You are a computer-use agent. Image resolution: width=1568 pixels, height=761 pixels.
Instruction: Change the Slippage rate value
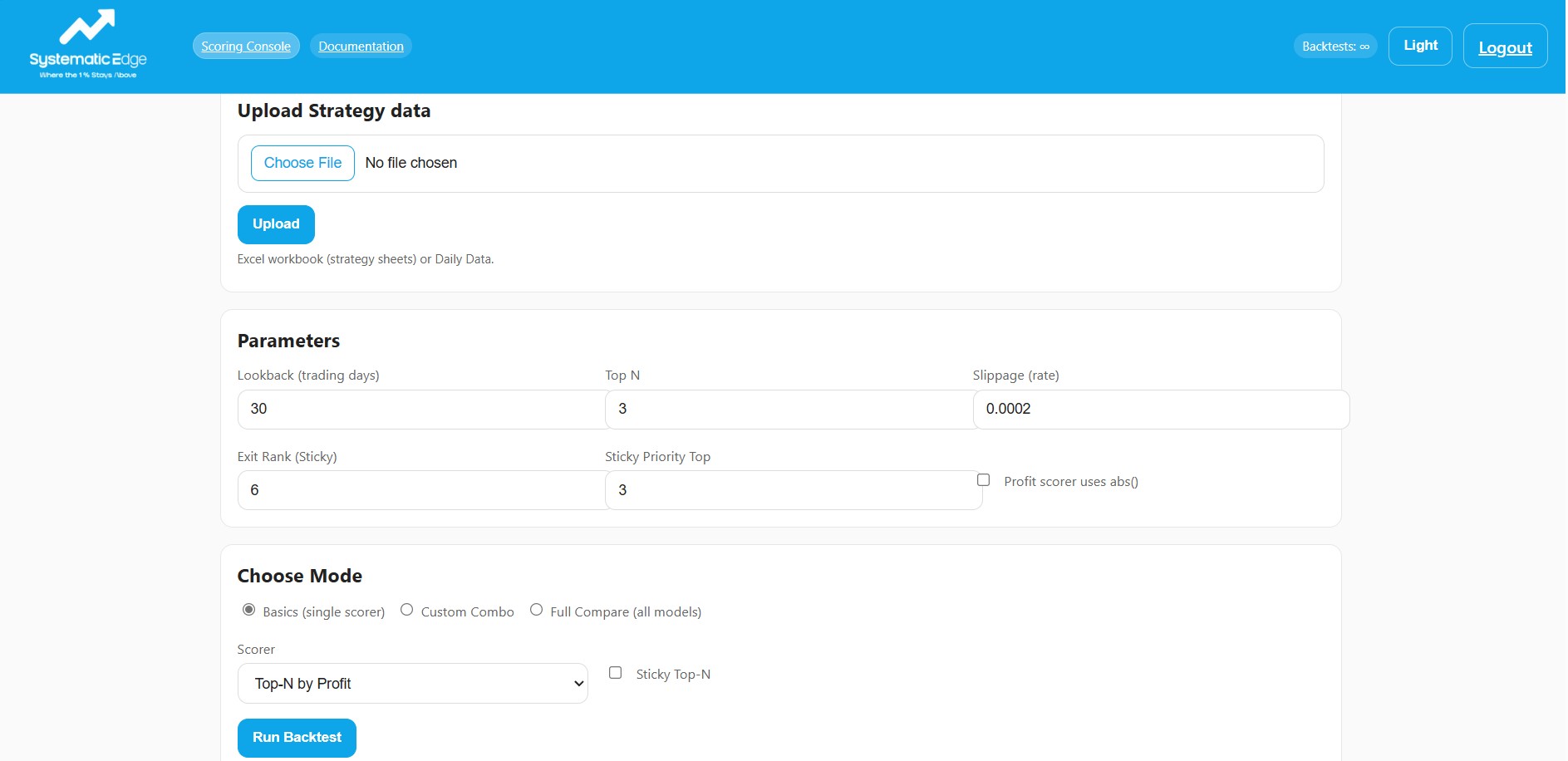[x=1160, y=409]
